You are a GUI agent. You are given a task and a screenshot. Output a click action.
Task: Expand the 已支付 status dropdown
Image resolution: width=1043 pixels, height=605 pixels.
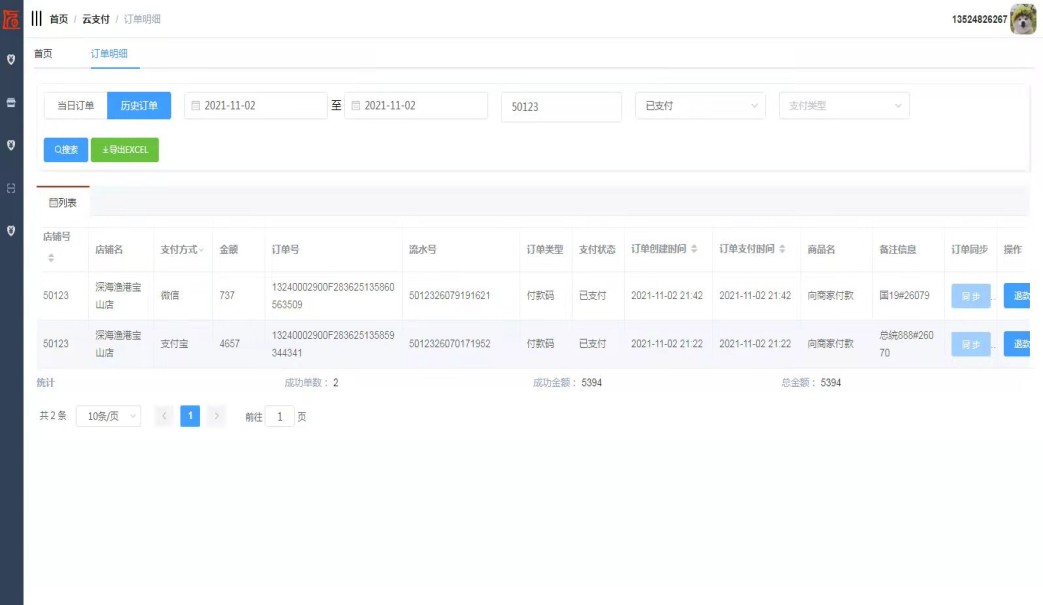click(x=699, y=106)
